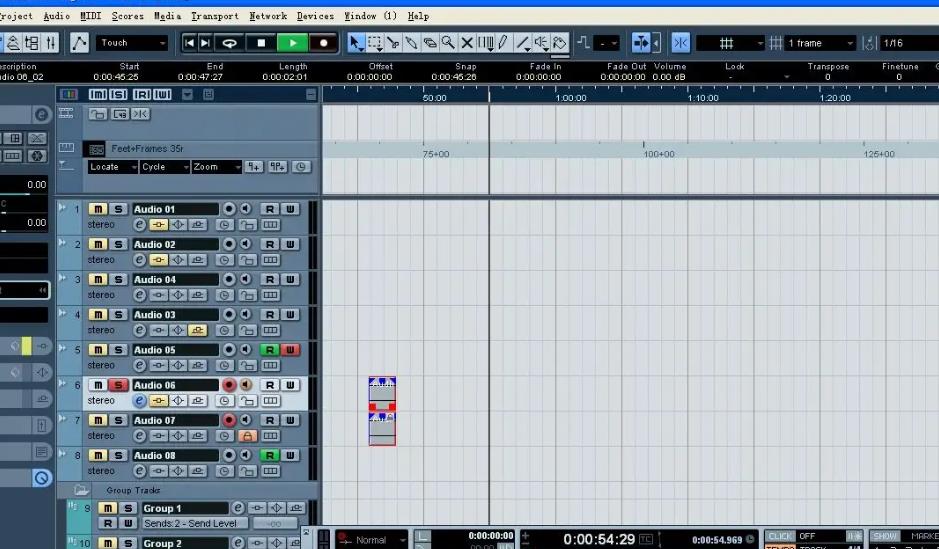Open the Cycle marker dropdown
This screenshot has width=939, height=549.
click(165, 167)
